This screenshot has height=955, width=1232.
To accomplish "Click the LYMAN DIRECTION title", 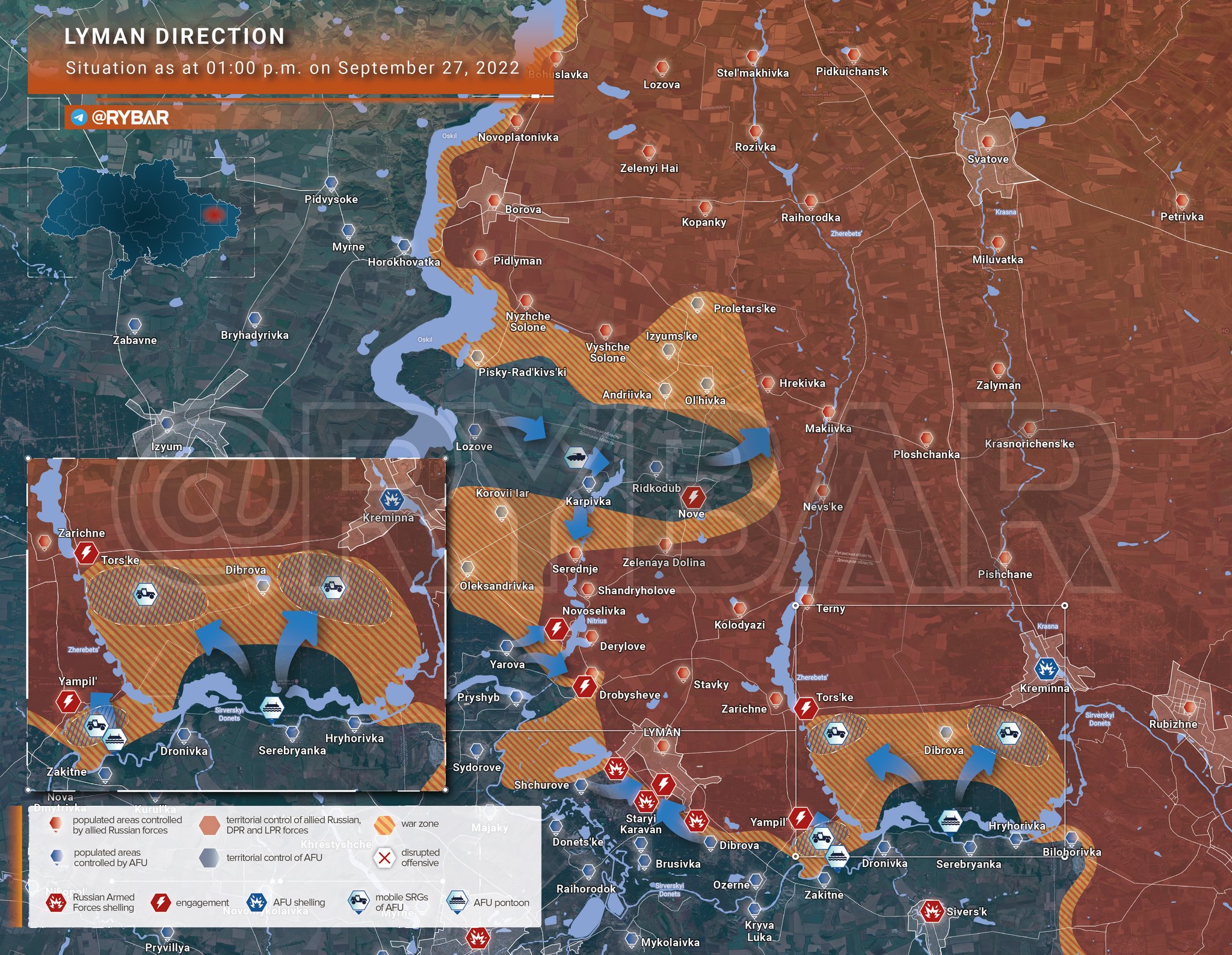I will pos(174,36).
